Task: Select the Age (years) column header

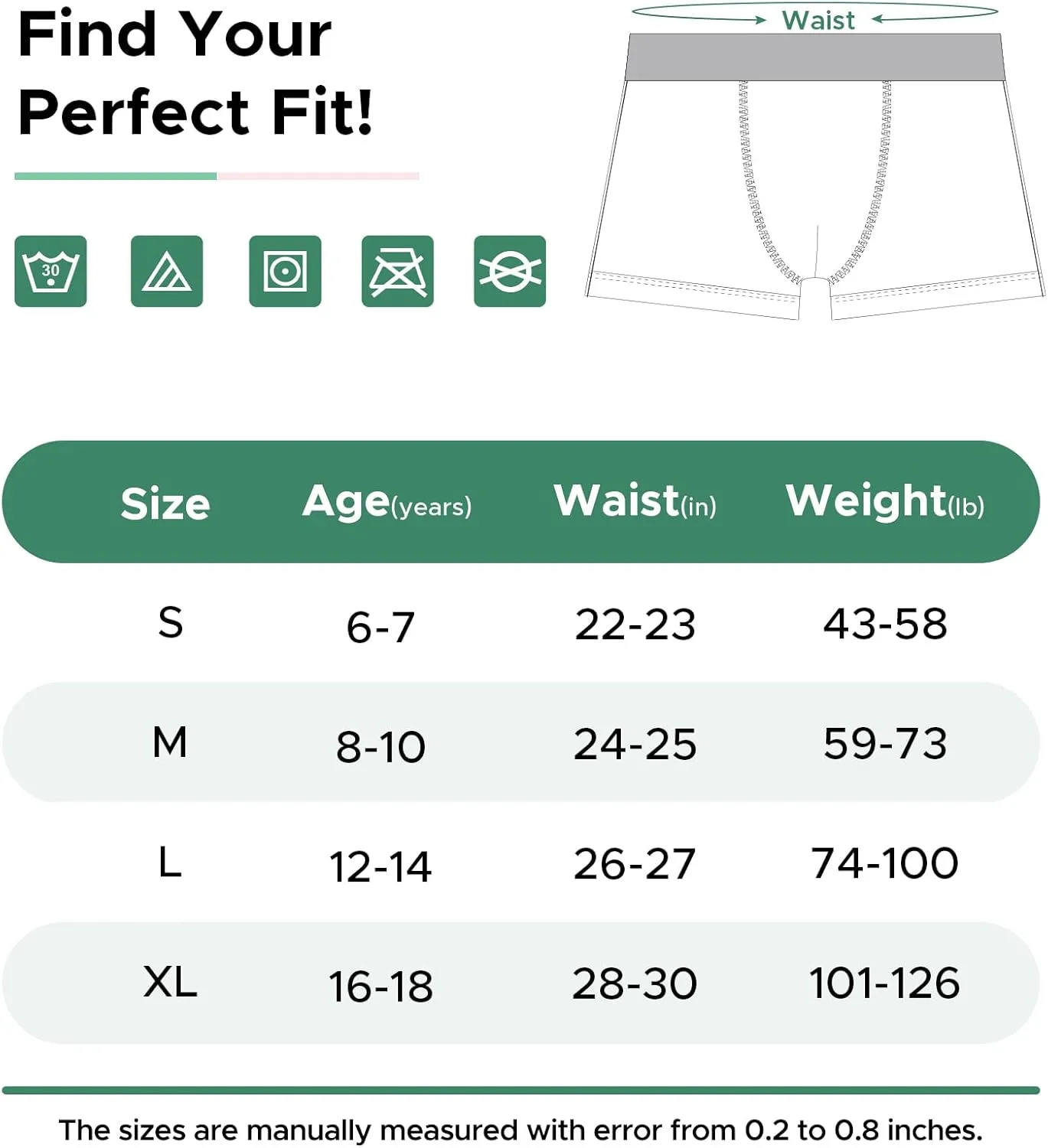Action: pyautogui.click(x=387, y=503)
